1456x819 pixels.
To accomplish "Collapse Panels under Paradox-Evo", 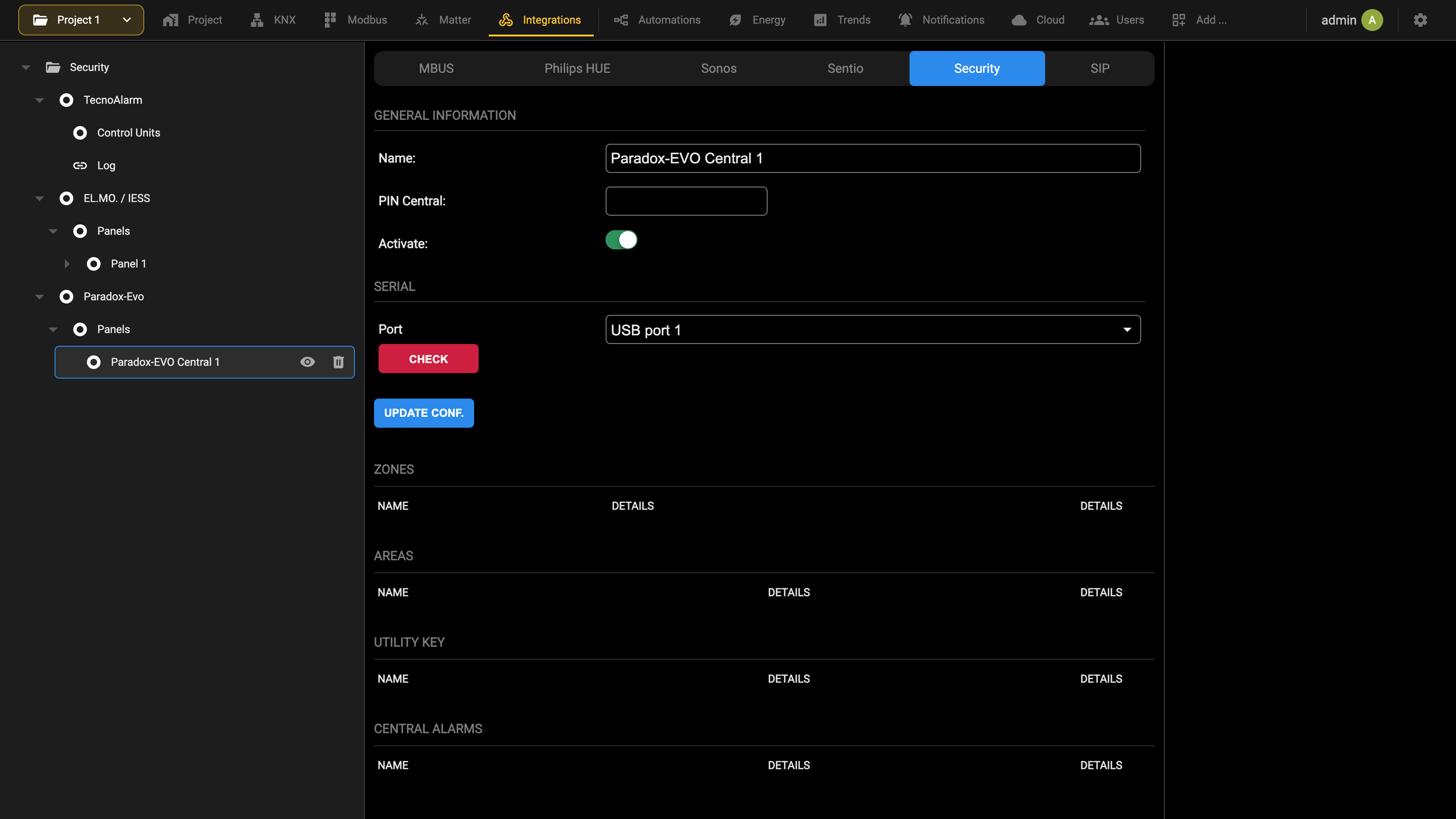I will (x=53, y=329).
